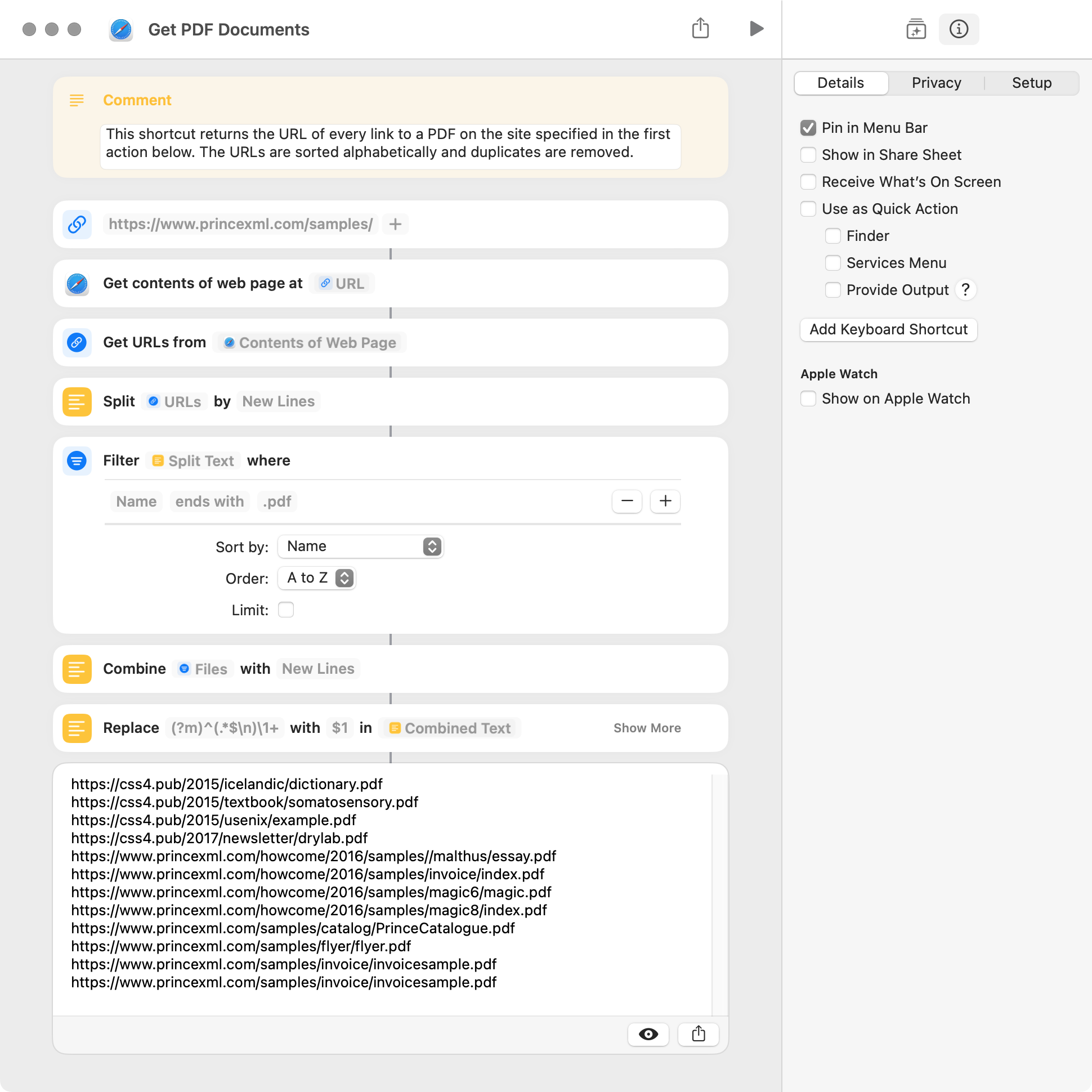
Task: Edit the $1 replacement field
Action: point(340,728)
